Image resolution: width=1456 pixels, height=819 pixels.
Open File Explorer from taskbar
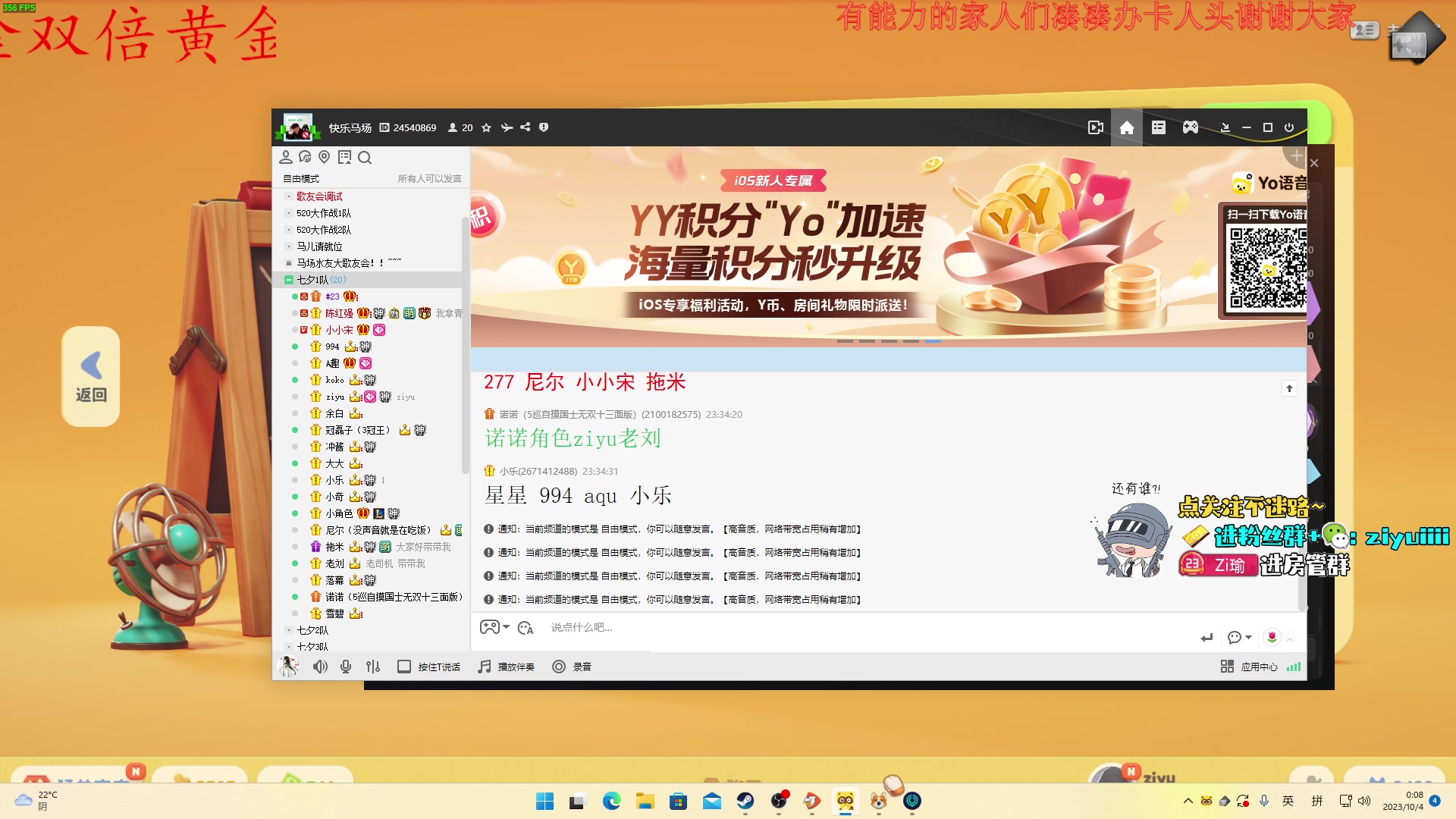tap(645, 801)
